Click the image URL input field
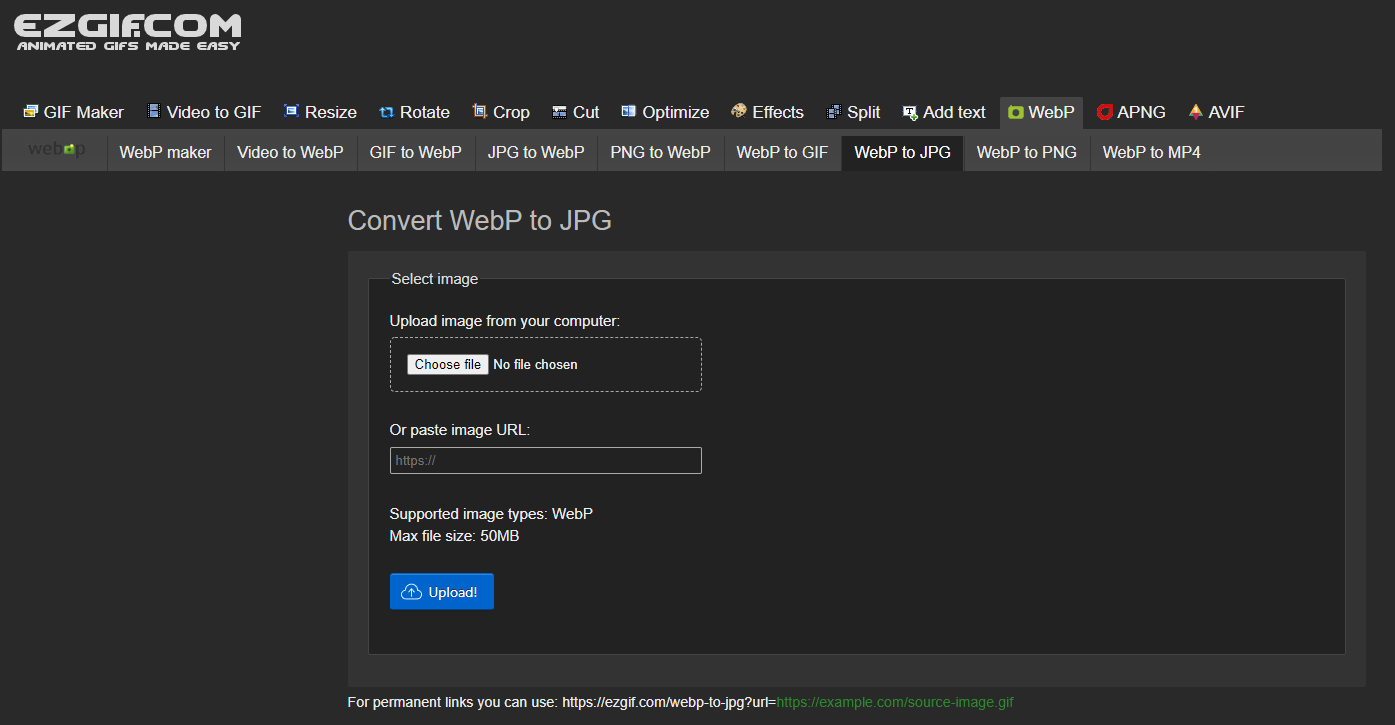Screen dimensions: 1395x725 tap(546, 461)
